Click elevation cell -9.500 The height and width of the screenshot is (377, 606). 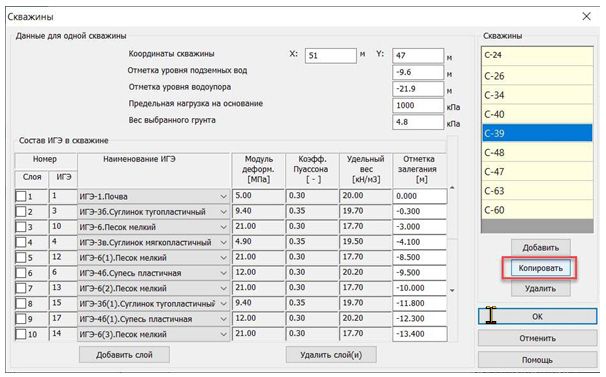coord(420,273)
